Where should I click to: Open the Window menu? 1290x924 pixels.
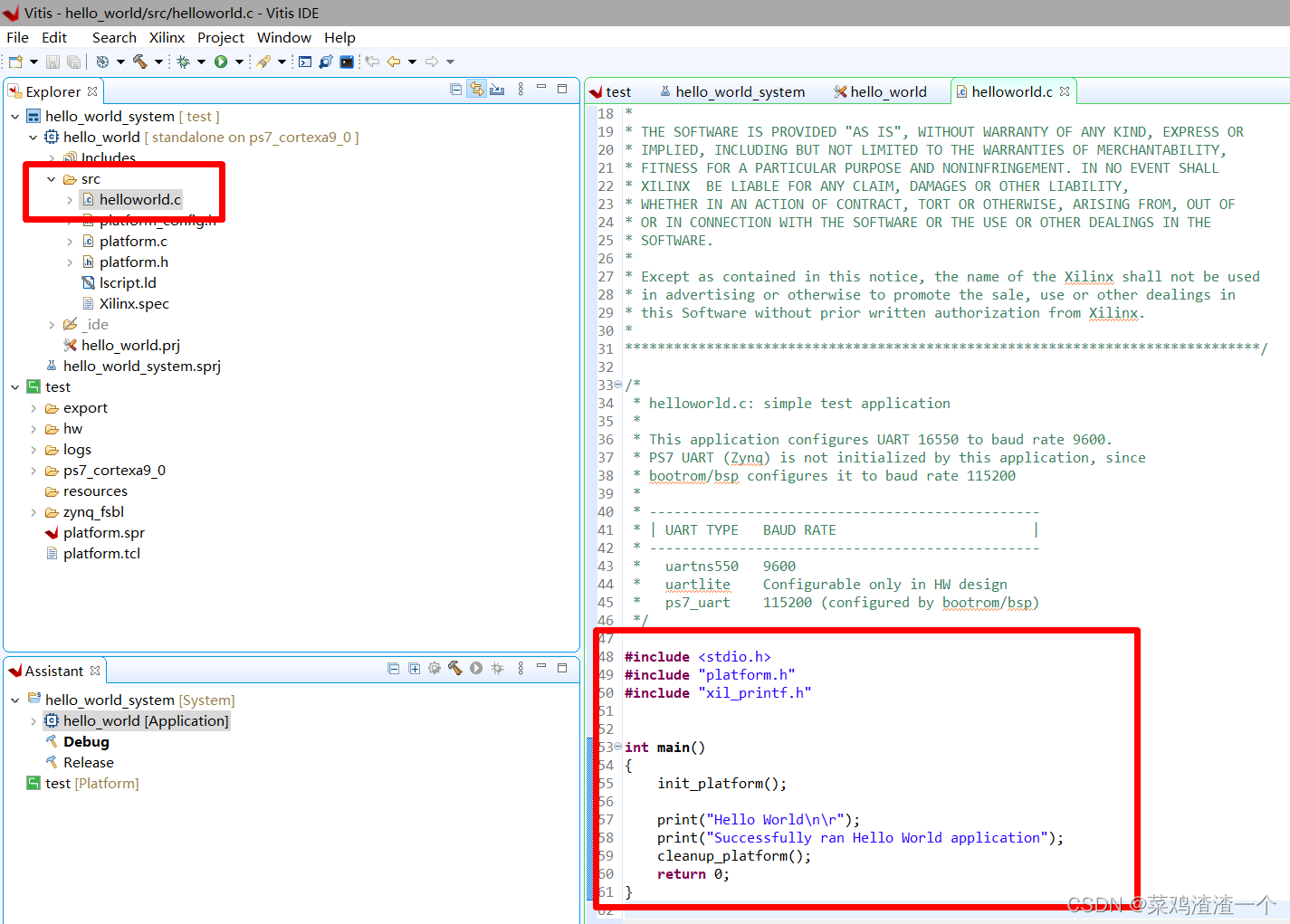click(x=284, y=37)
